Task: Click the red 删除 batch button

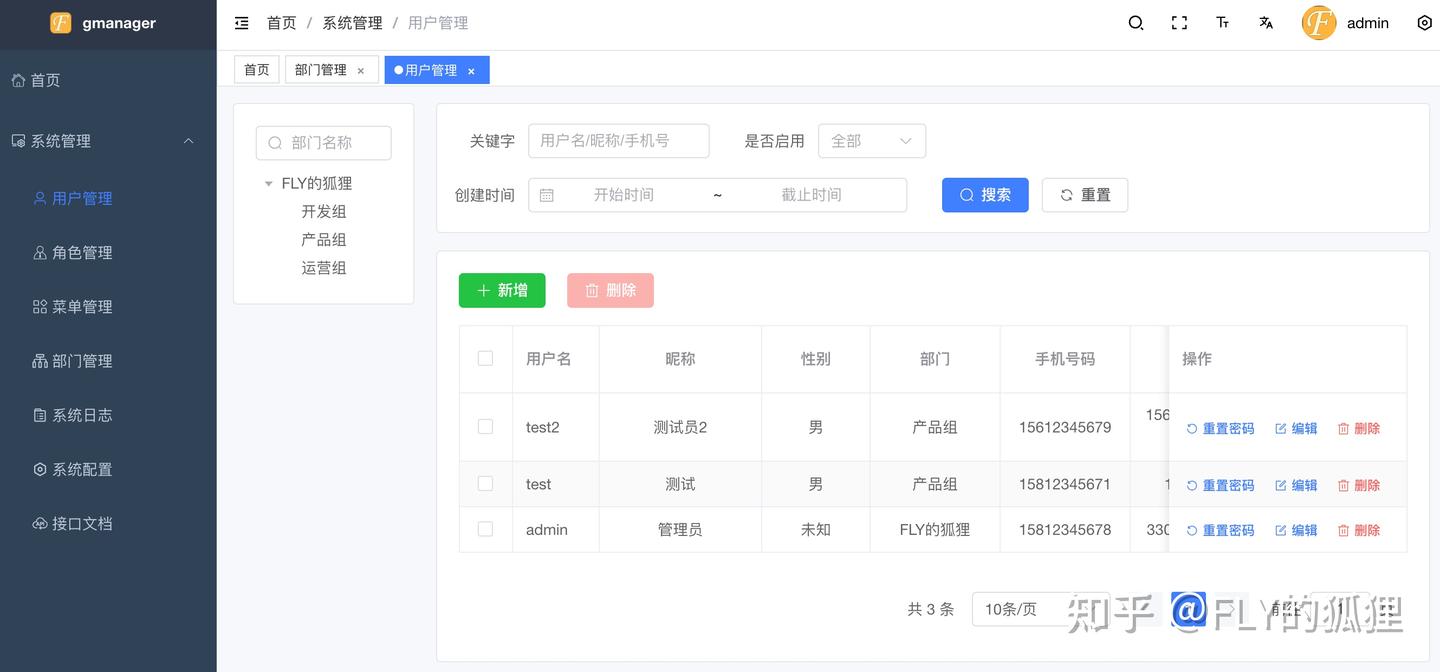Action: pos(610,290)
